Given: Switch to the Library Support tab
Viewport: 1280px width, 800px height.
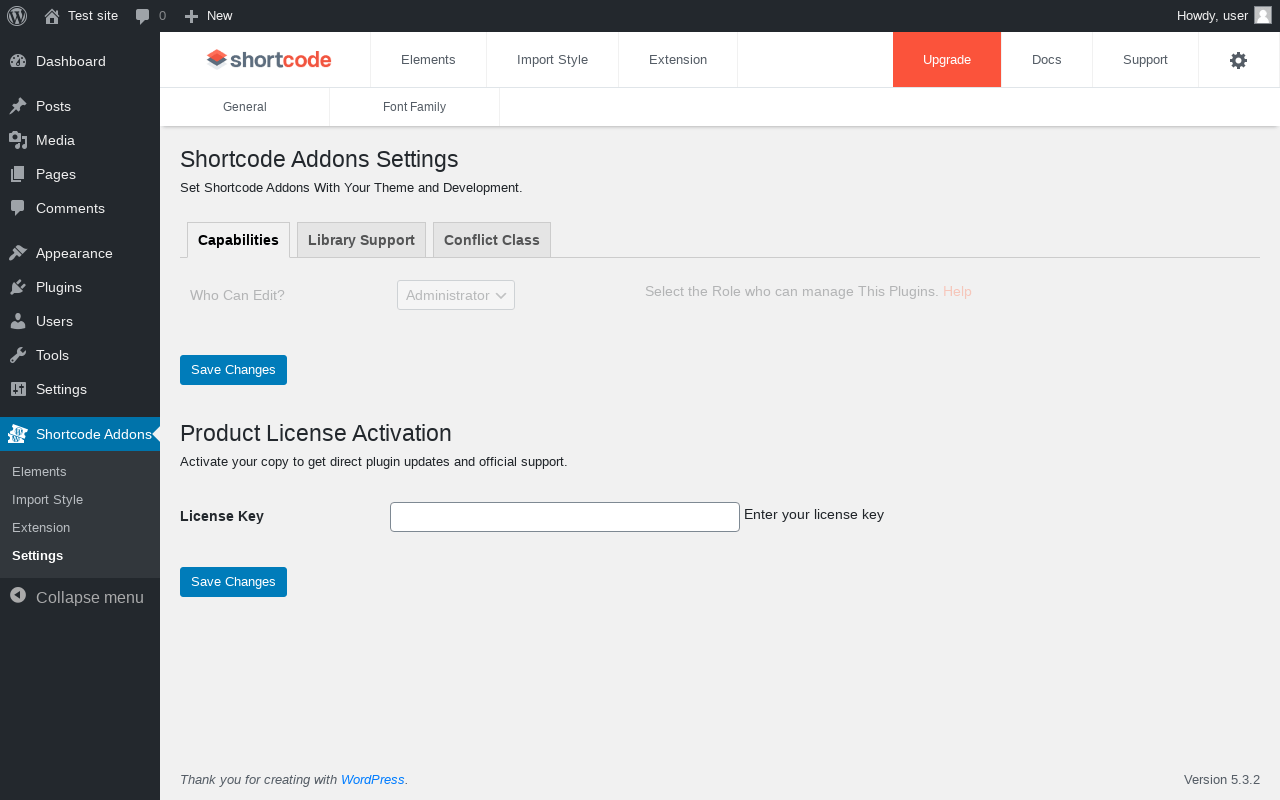Looking at the screenshot, I should coord(361,240).
